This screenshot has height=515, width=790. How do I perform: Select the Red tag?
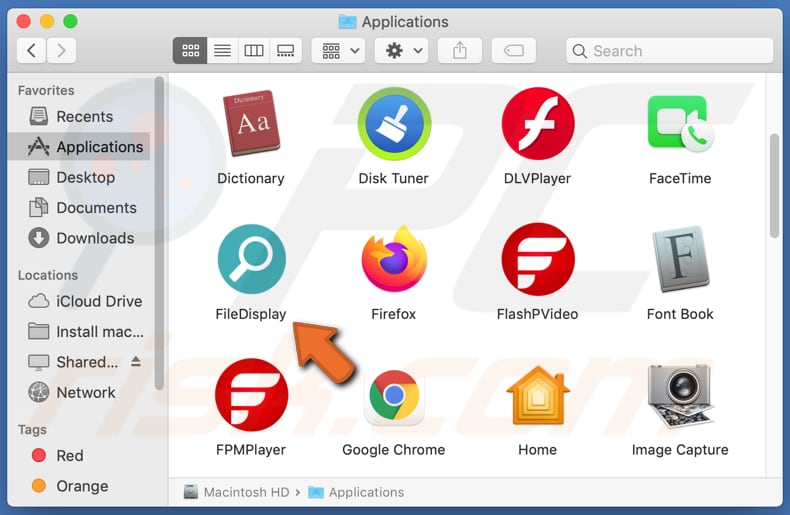[x=69, y=455]
